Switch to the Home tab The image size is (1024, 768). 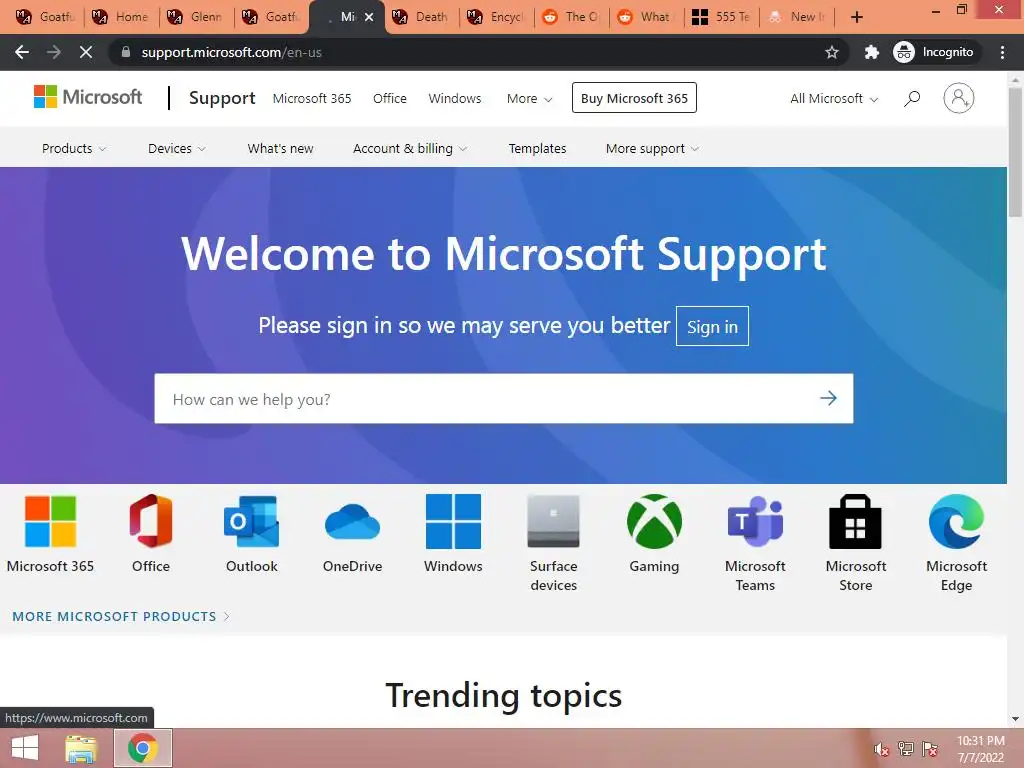(122, 17)
